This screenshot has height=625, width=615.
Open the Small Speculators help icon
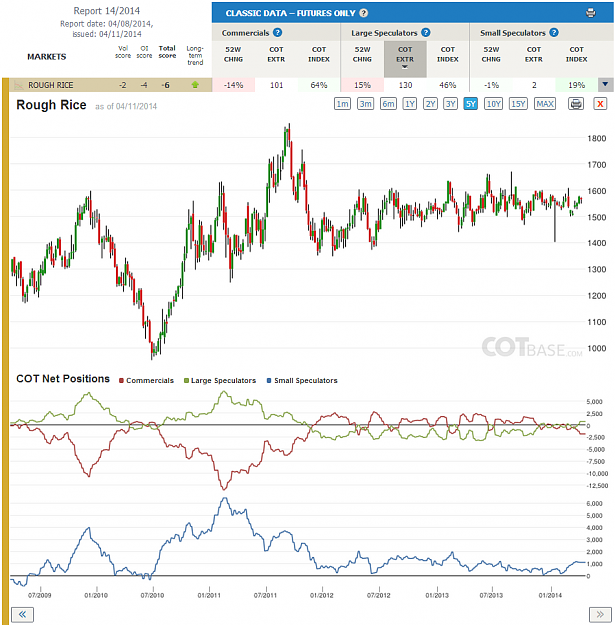554,33
